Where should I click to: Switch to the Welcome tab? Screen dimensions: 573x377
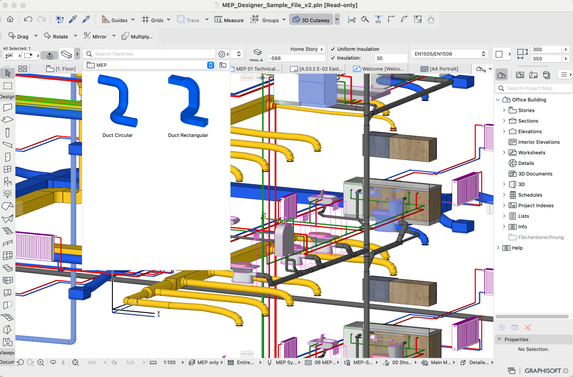click(379, 69)
